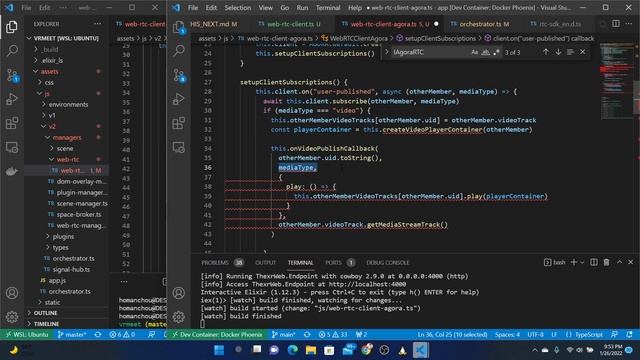The height and width of the screenshot is (360, 640).
Task: Open notifications bell in status bar
Action: [x=629, y=335]
